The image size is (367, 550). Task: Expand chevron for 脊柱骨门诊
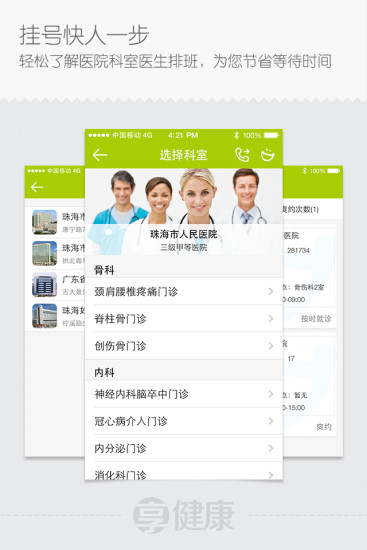(271, 318)
